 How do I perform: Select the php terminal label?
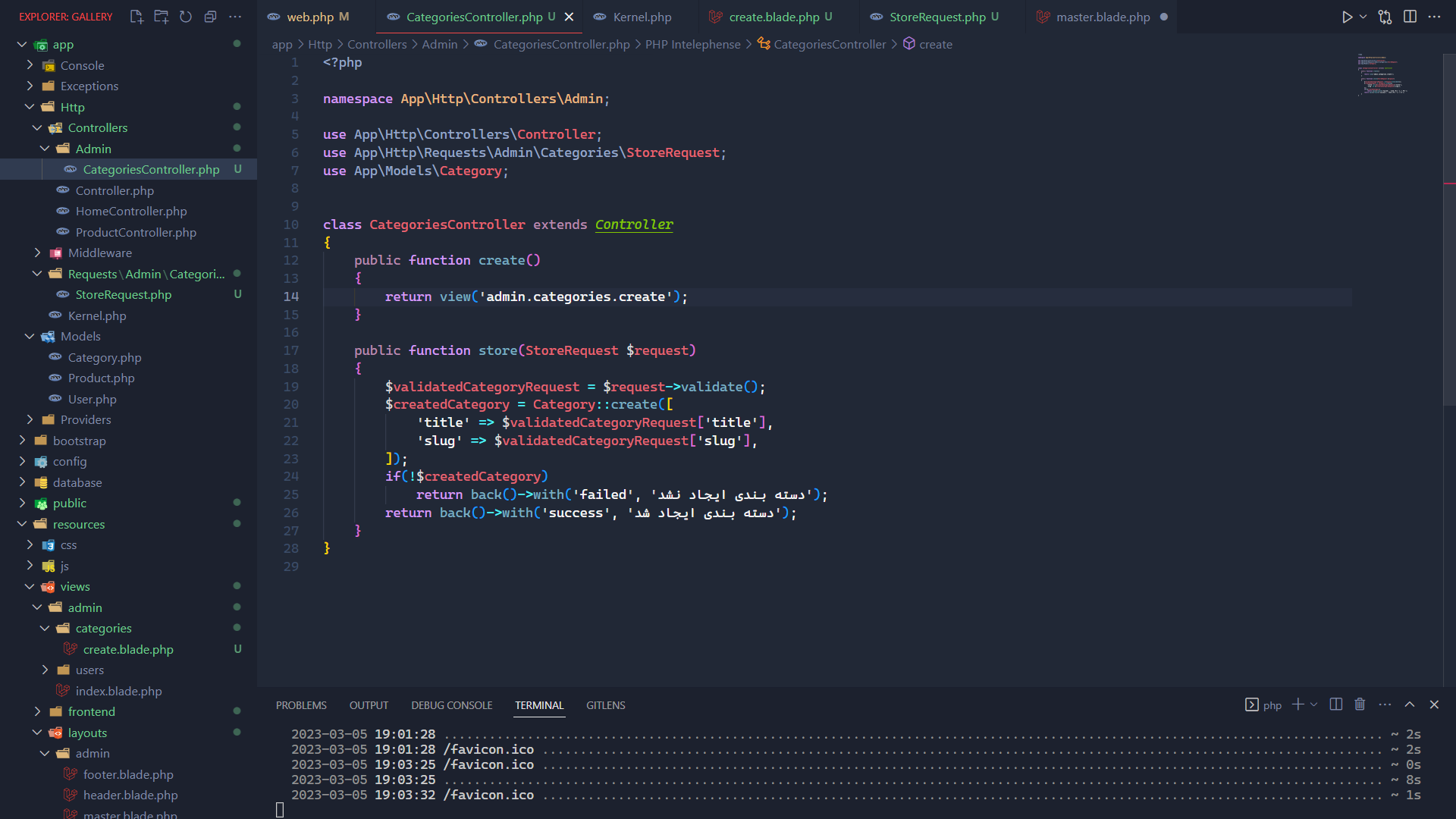(1263, 705)
